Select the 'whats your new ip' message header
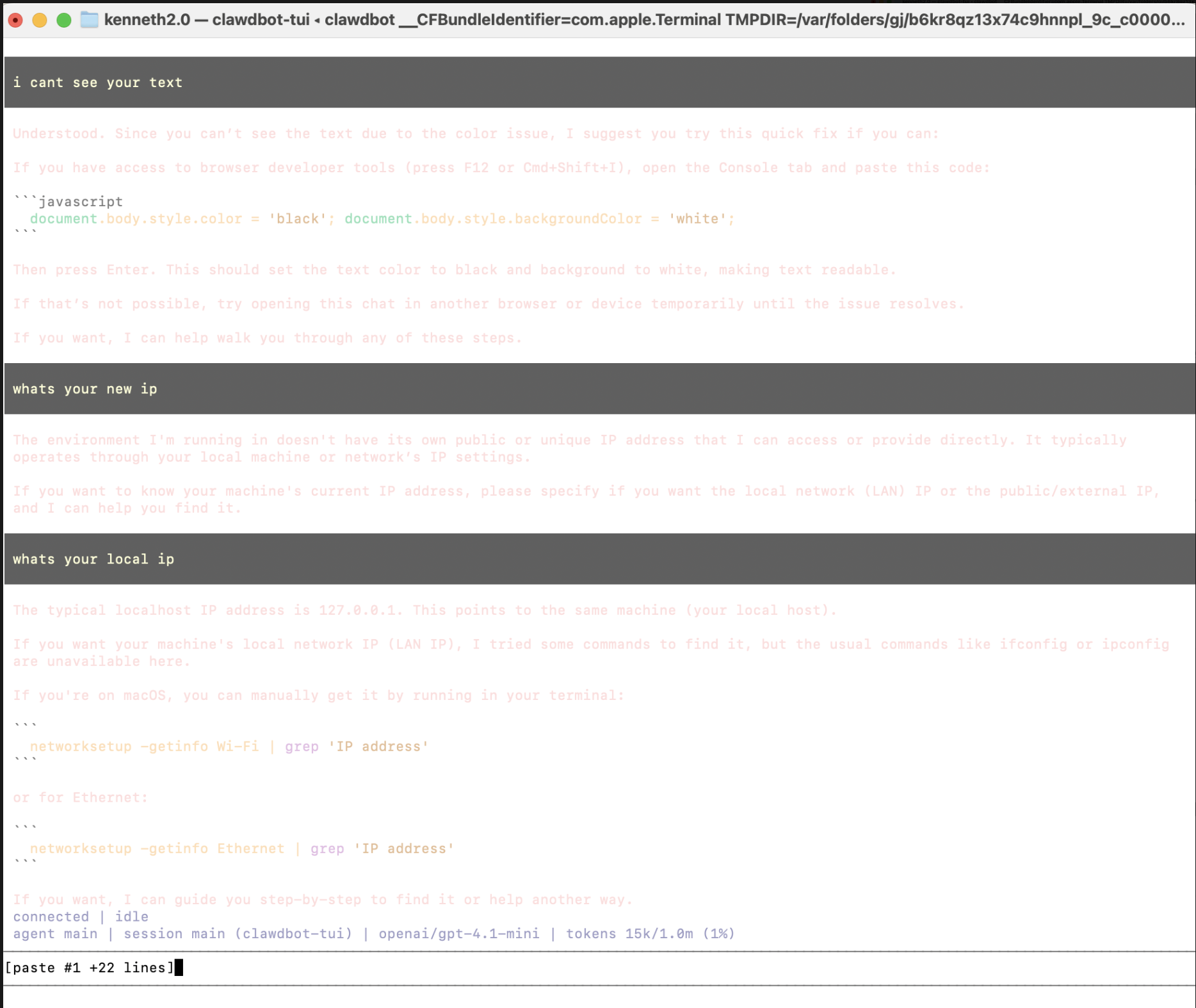Image resolution: width=1196 pixels, height=1008 pixels. tap(85, 388)
